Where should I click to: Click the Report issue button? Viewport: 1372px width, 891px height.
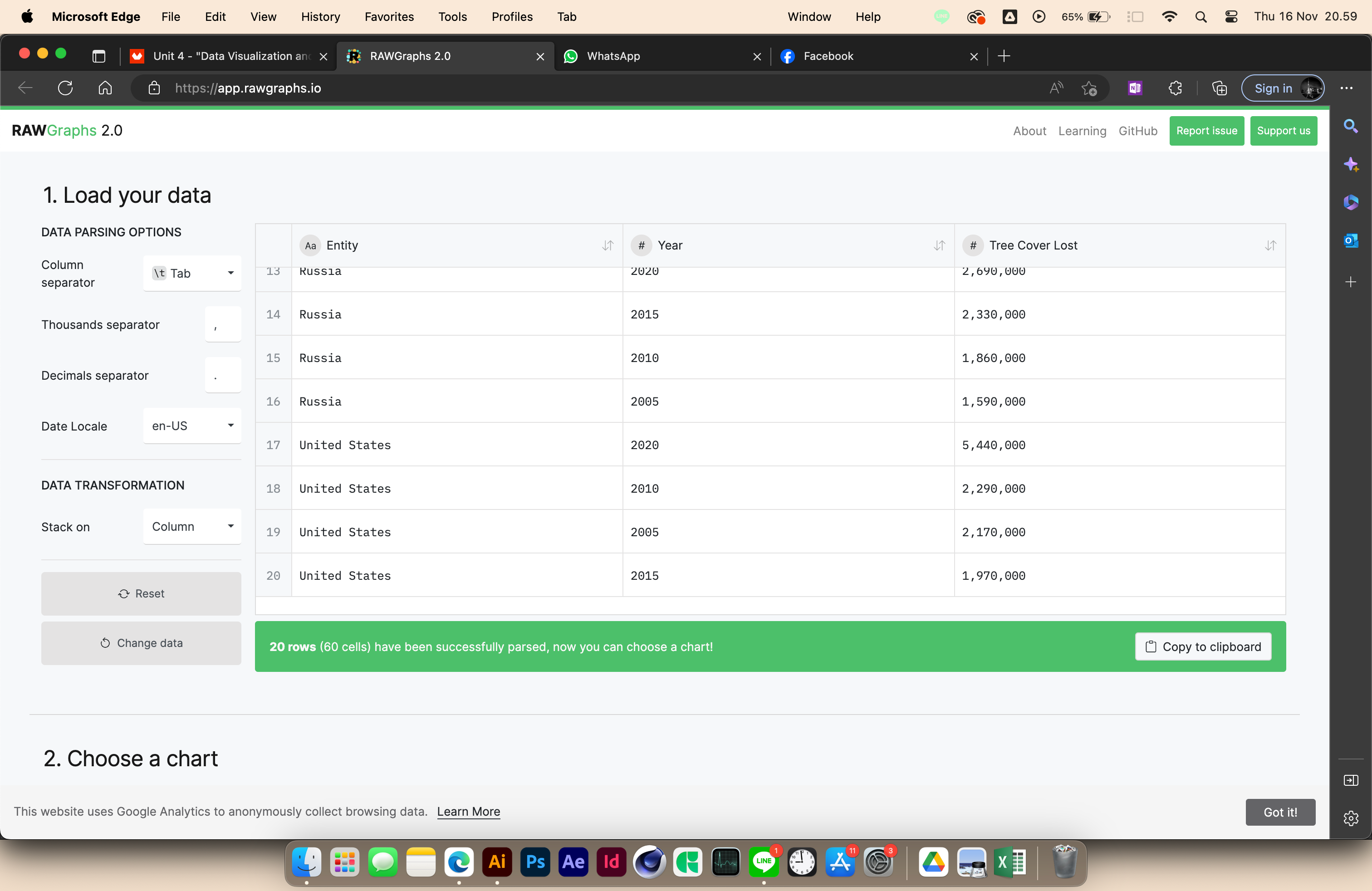point(1206,131)
